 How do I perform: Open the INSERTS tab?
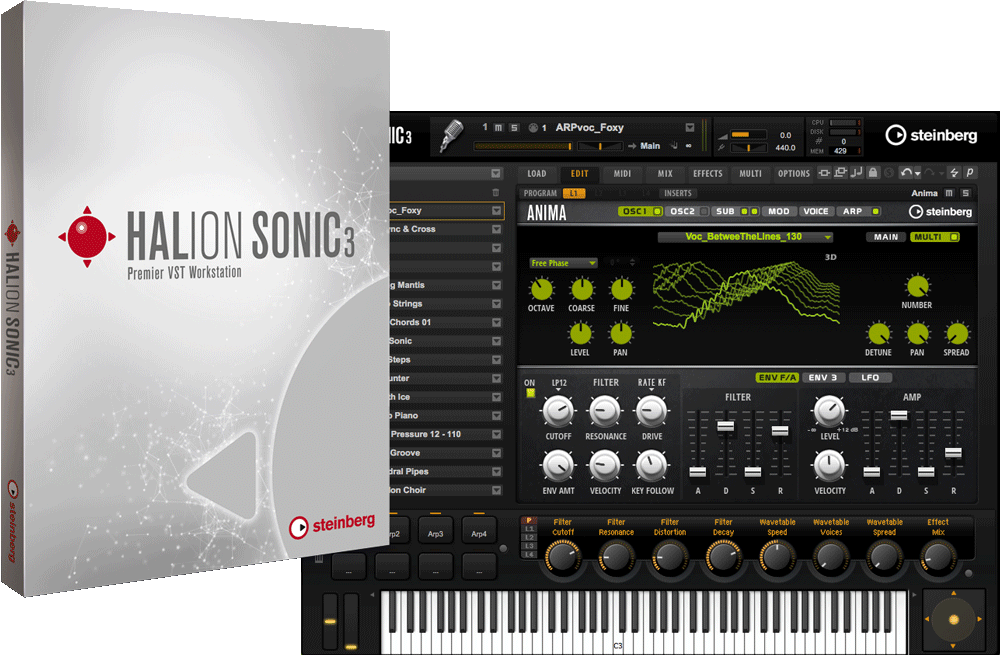pos(677,193)
